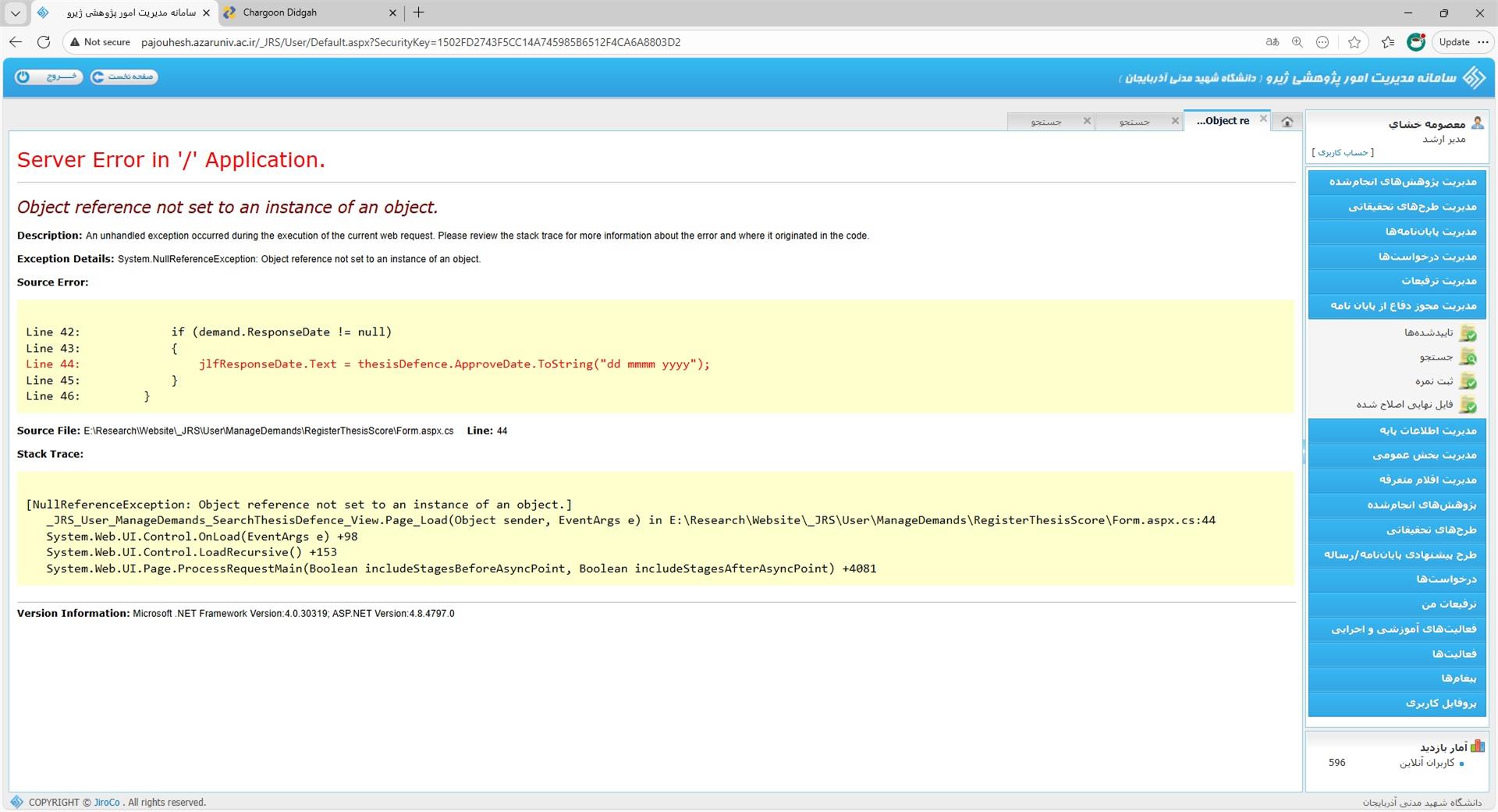
Task: Click the home icon tab
Action: [1287, 121]
